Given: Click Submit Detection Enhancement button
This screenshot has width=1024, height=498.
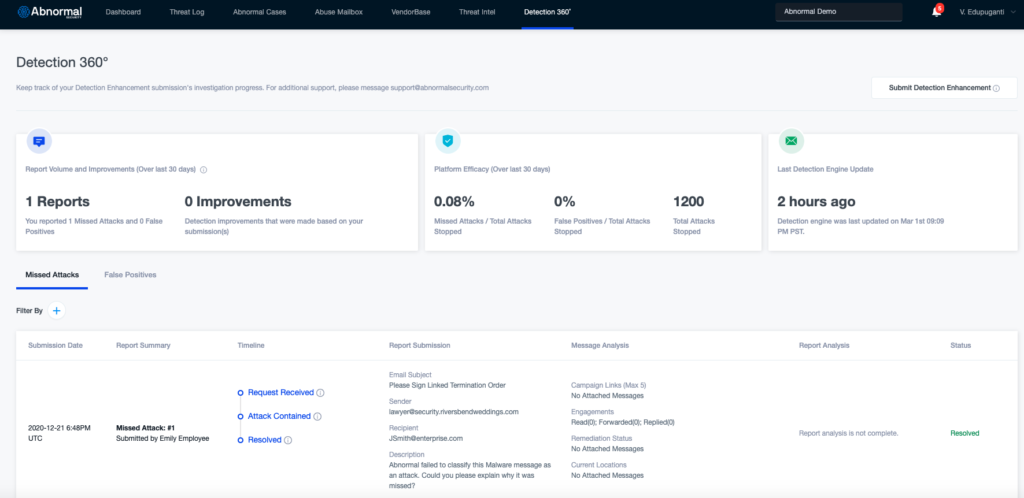Looking at the screenshot, I should 944,87.
